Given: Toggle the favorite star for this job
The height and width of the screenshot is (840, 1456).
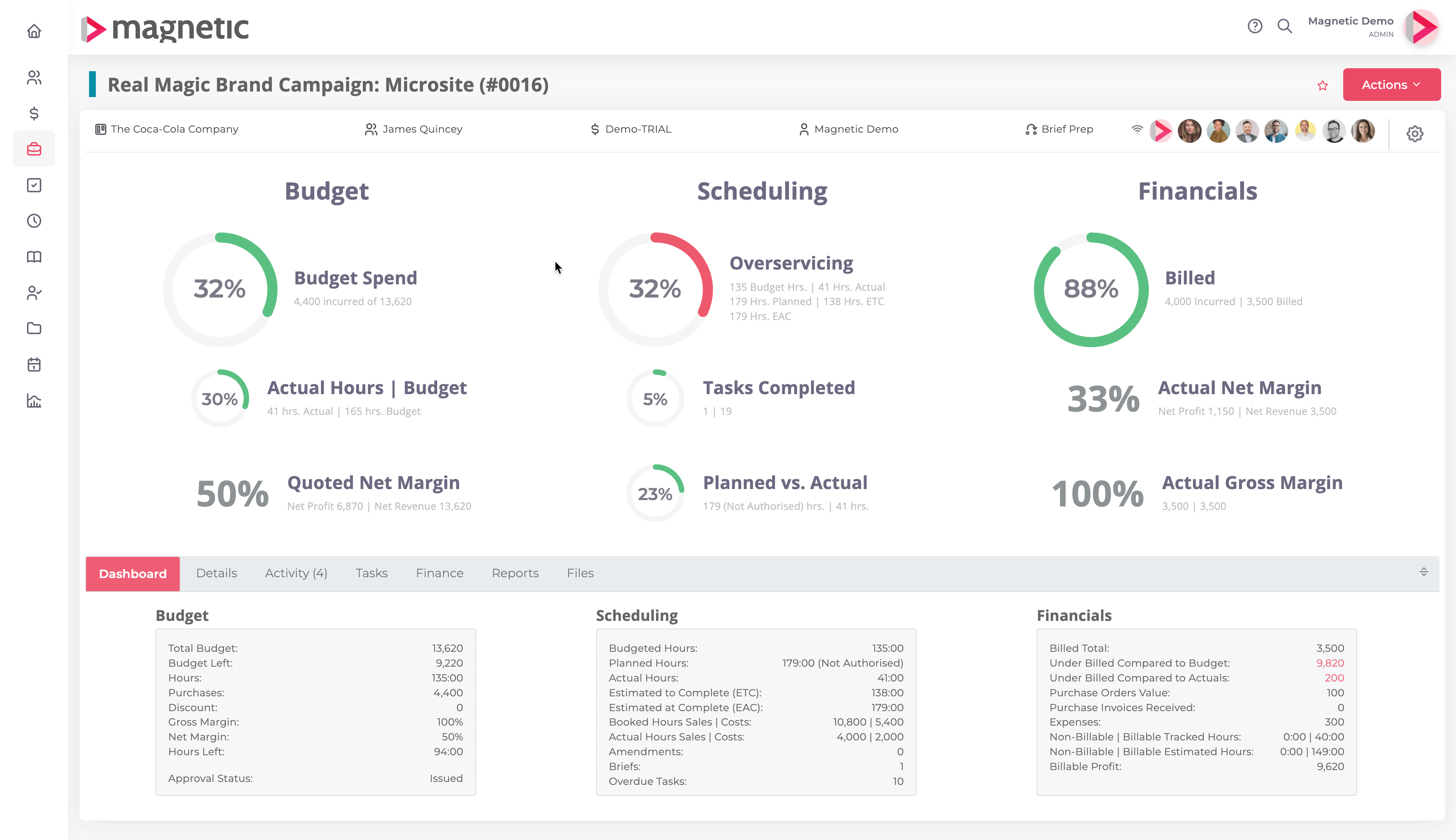Looking at the screenshot, I should 1323,85.
